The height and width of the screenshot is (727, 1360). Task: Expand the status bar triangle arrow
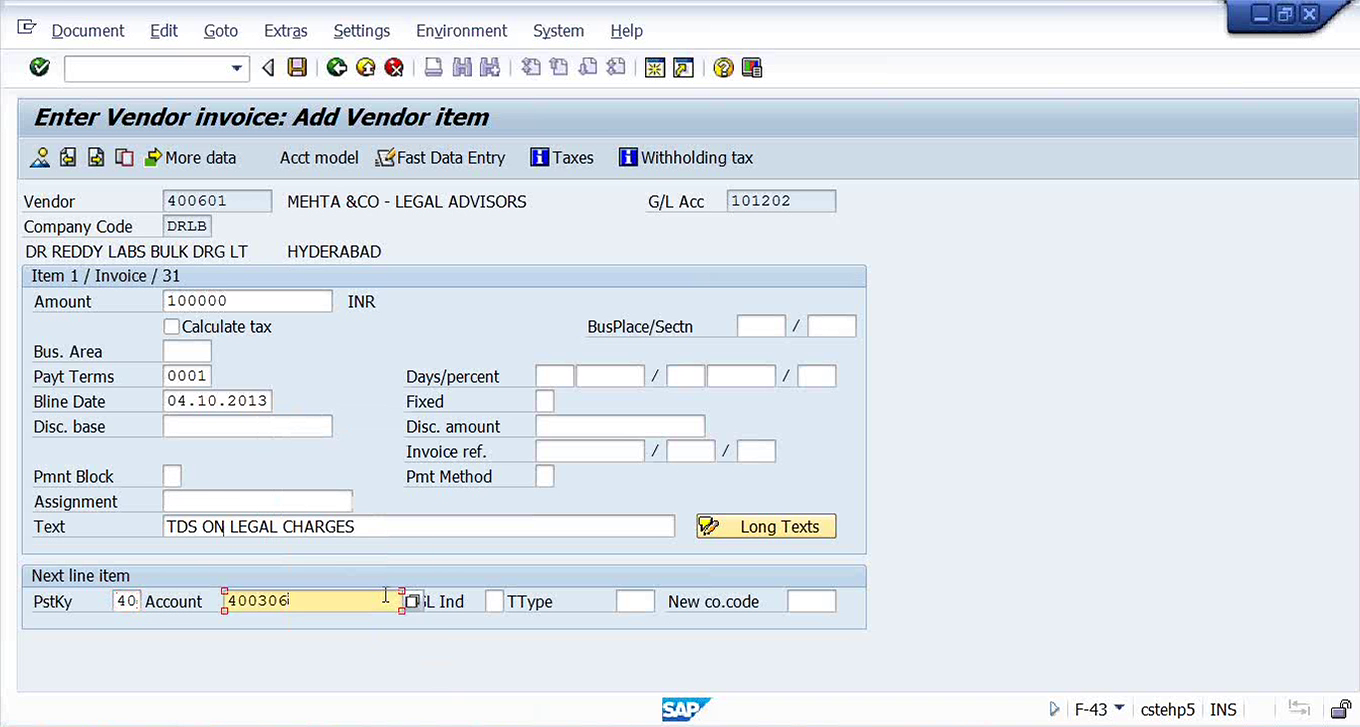pyautogui.click(x=1054, y=709)
